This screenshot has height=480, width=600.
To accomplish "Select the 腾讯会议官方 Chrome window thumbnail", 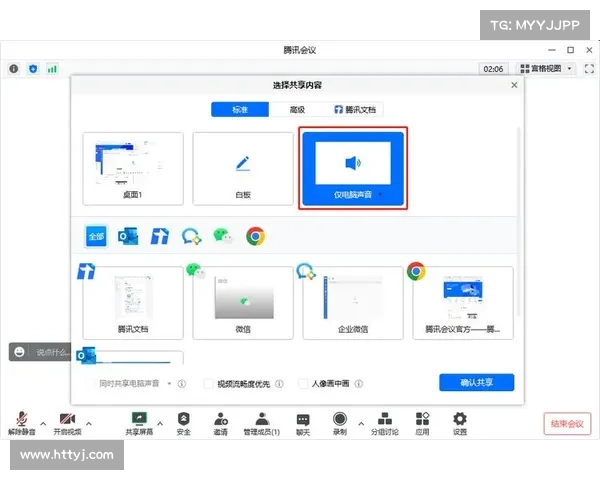I will 463,303.
